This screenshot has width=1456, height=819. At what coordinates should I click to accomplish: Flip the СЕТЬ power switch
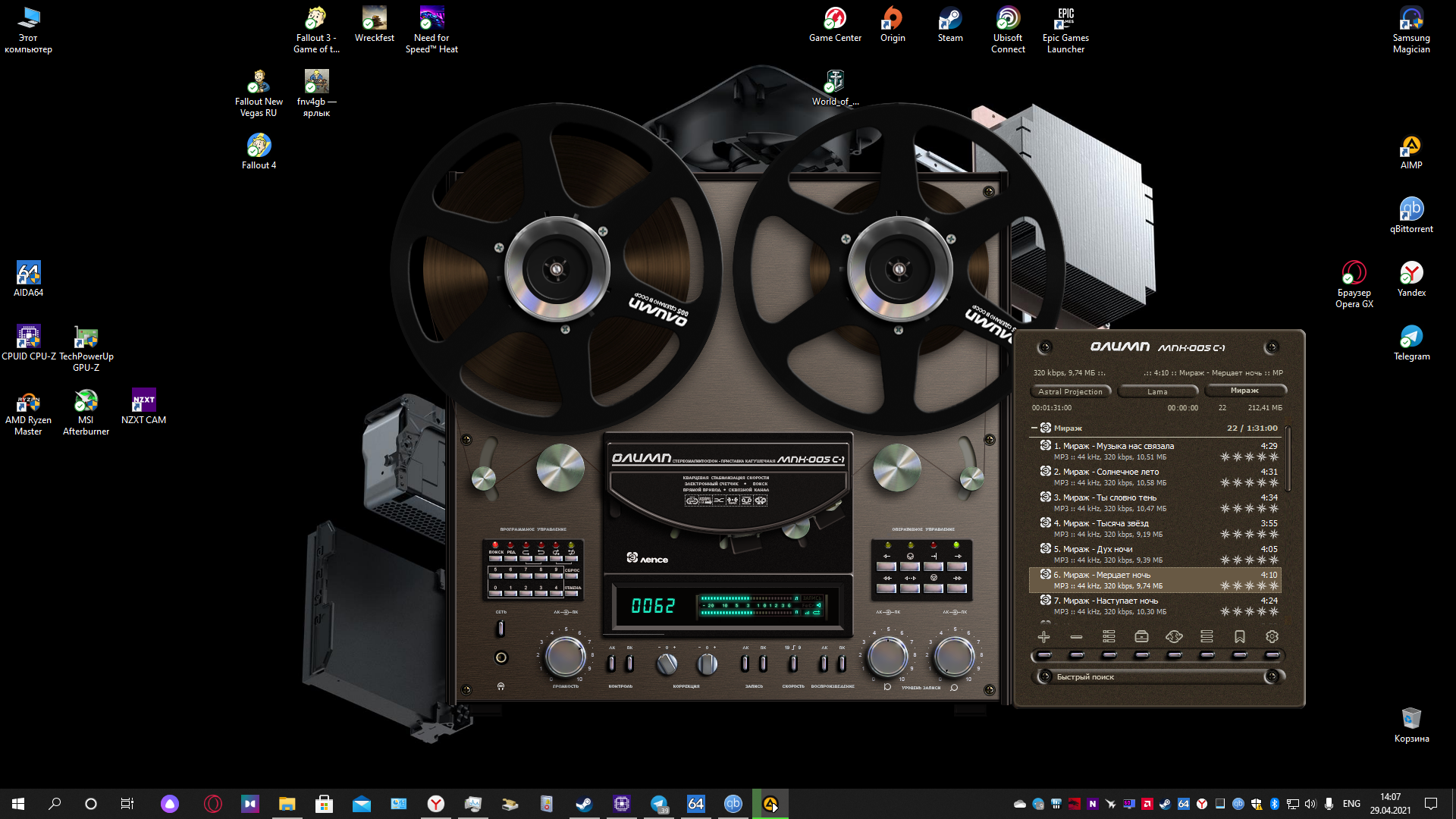[500, 629]
